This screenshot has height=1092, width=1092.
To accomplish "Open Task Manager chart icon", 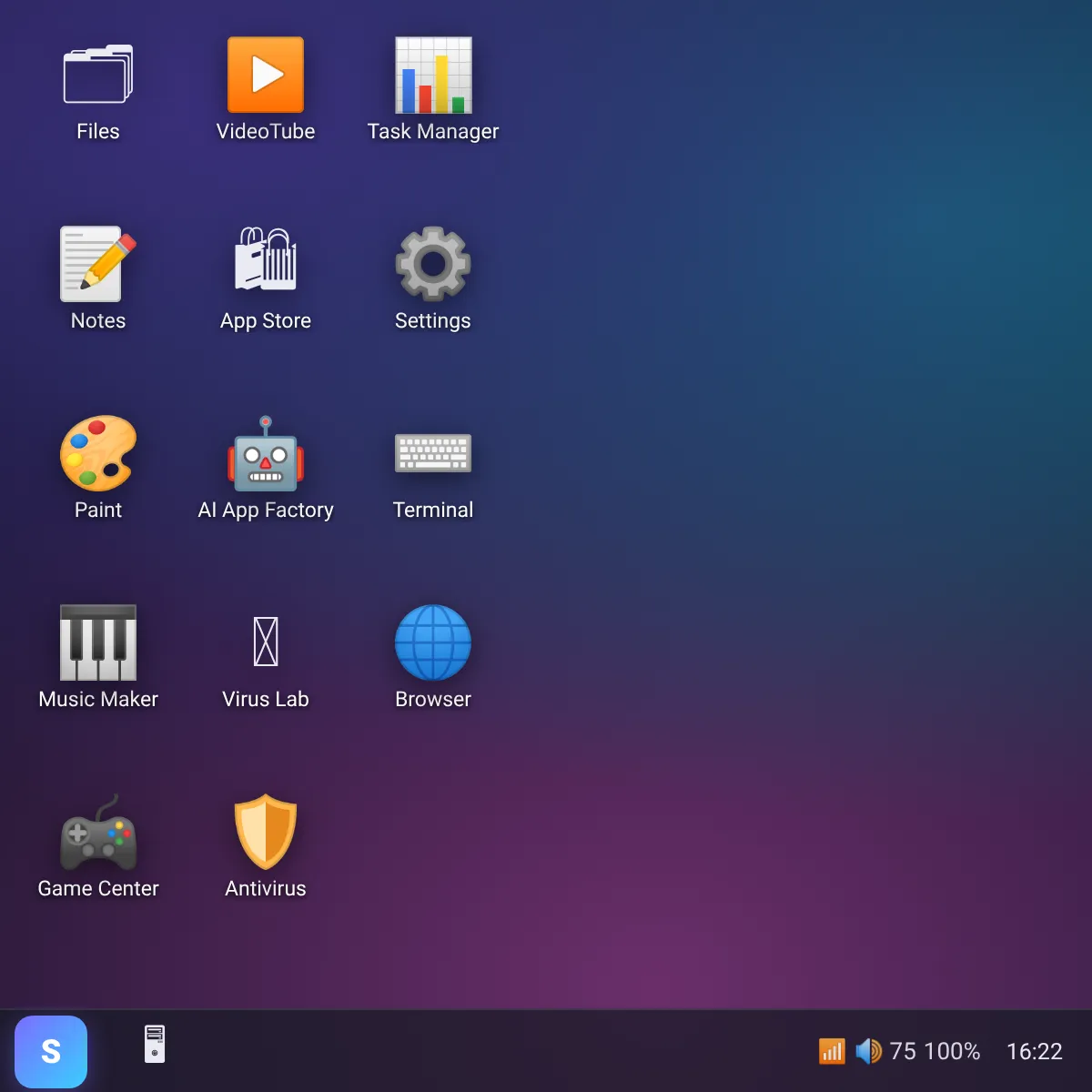I will tap(433, 75).
